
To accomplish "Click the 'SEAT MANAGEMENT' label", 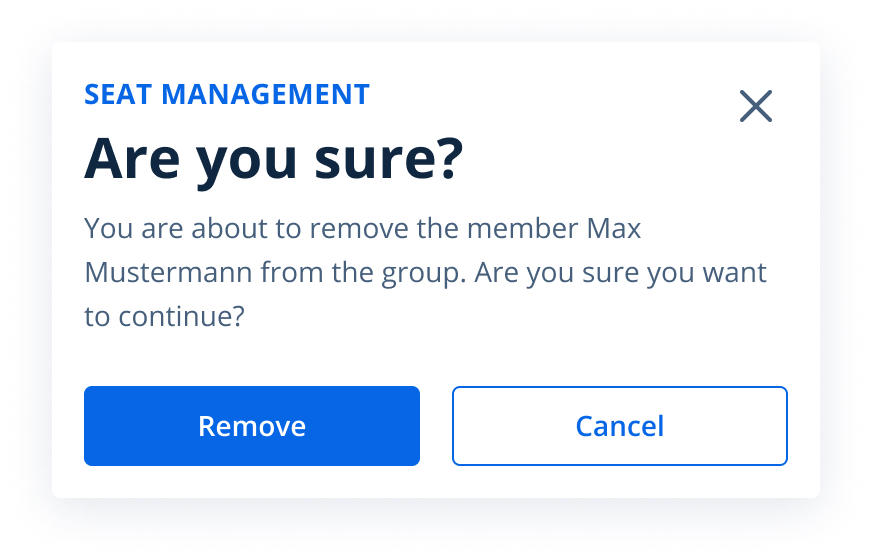I will pos(227,95).
